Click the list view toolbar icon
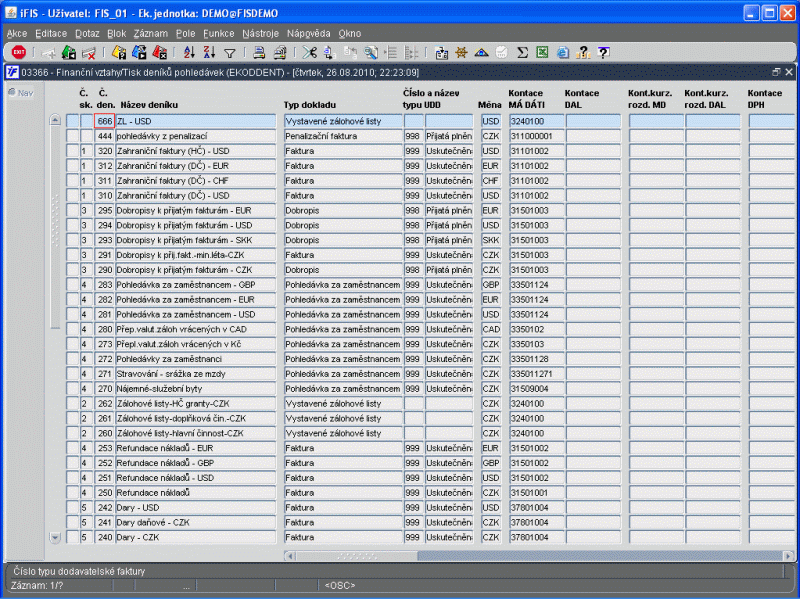The height and width of the screenshot is (599, 800). coord(391,53)
